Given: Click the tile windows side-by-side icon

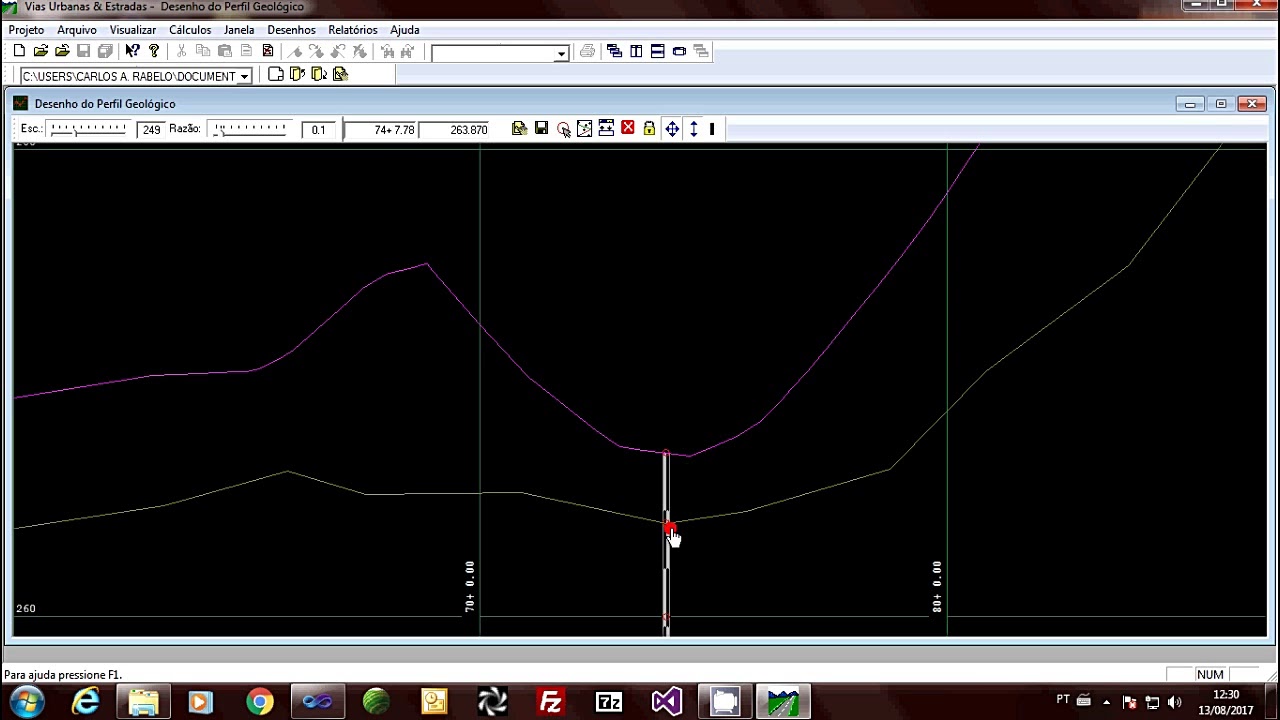Looking at the screenshot, I should pyautogui.click(x=636, y=51).
